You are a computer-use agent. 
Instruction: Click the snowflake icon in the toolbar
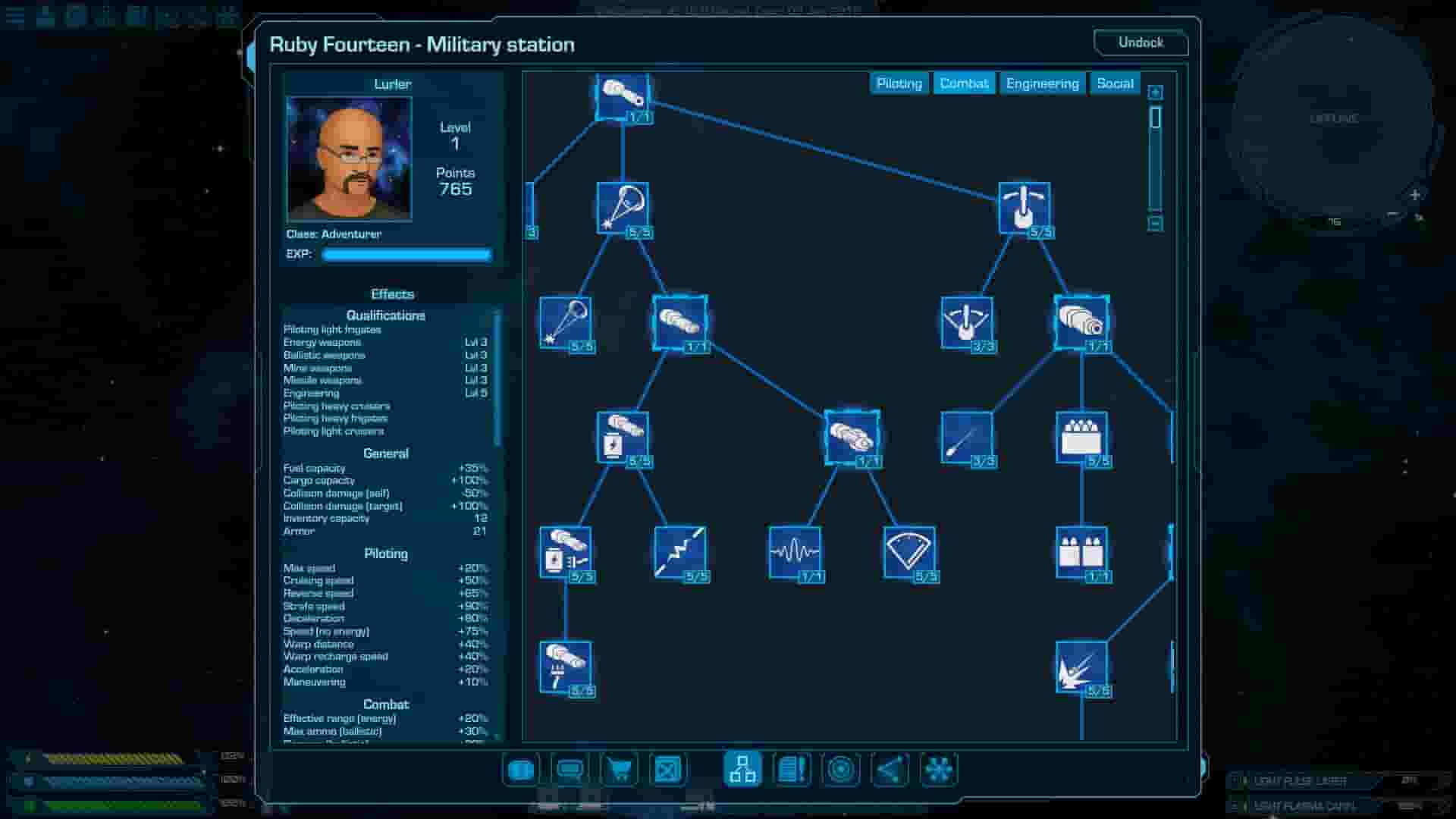(939, 770)
